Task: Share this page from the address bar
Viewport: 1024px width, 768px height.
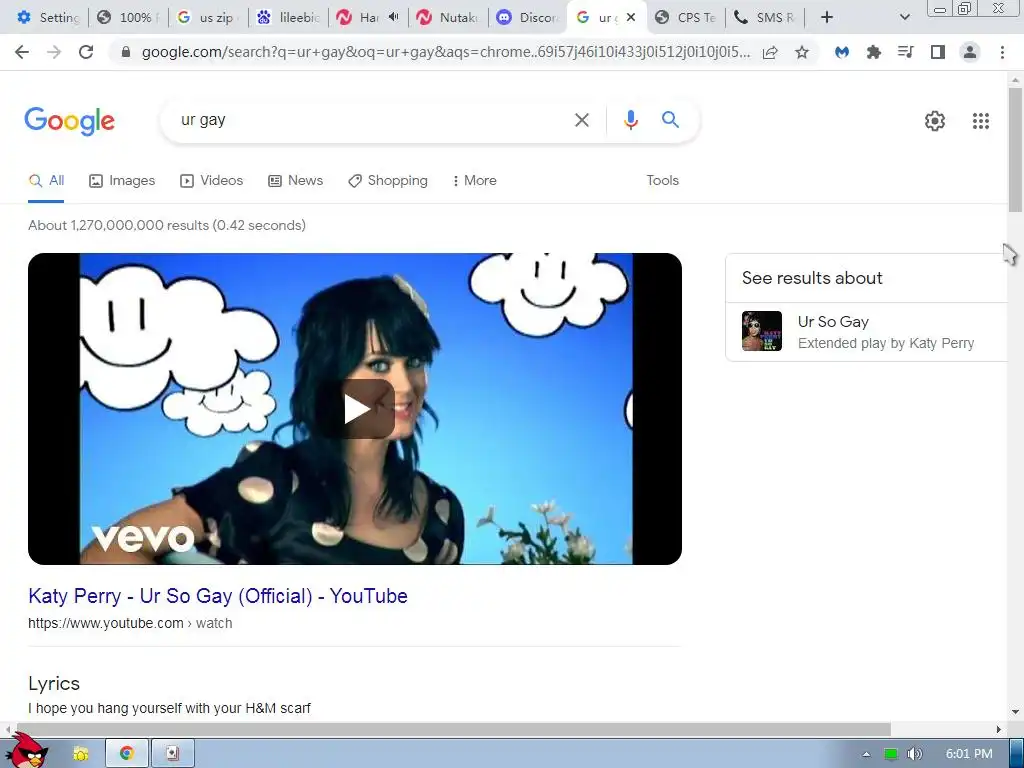Action: (770, 52)
